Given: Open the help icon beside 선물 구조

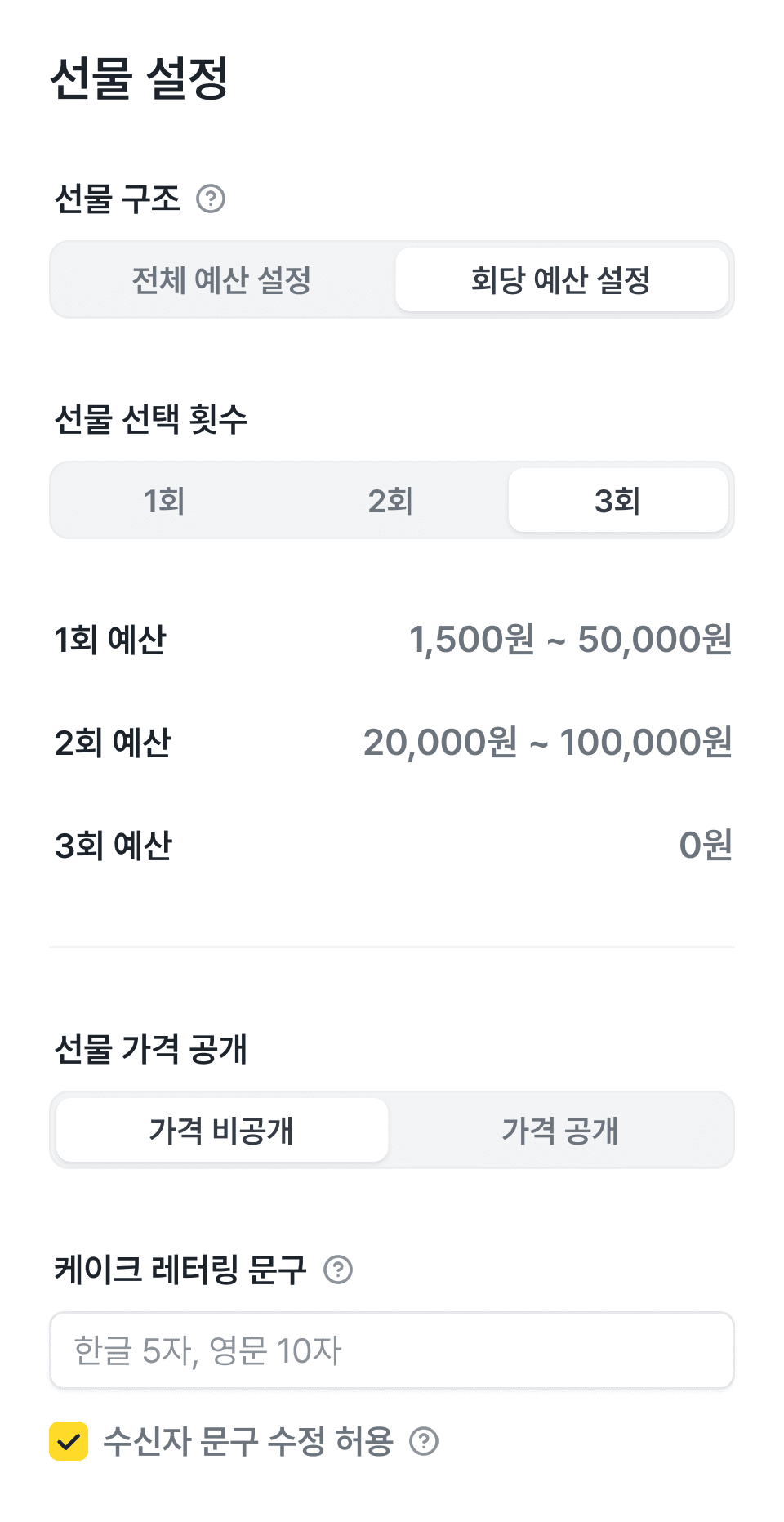Looking at the screenshot, I should coord(211,199).
